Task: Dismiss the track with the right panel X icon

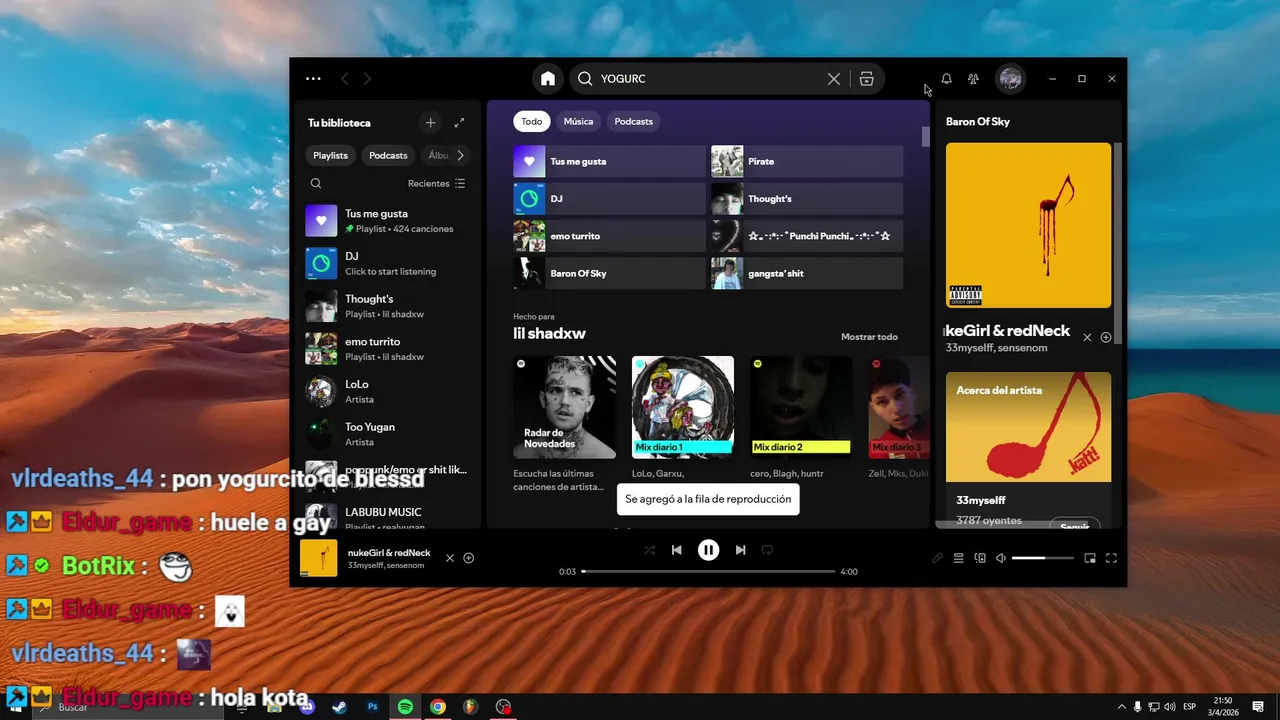Action: tap(1087, 338)
